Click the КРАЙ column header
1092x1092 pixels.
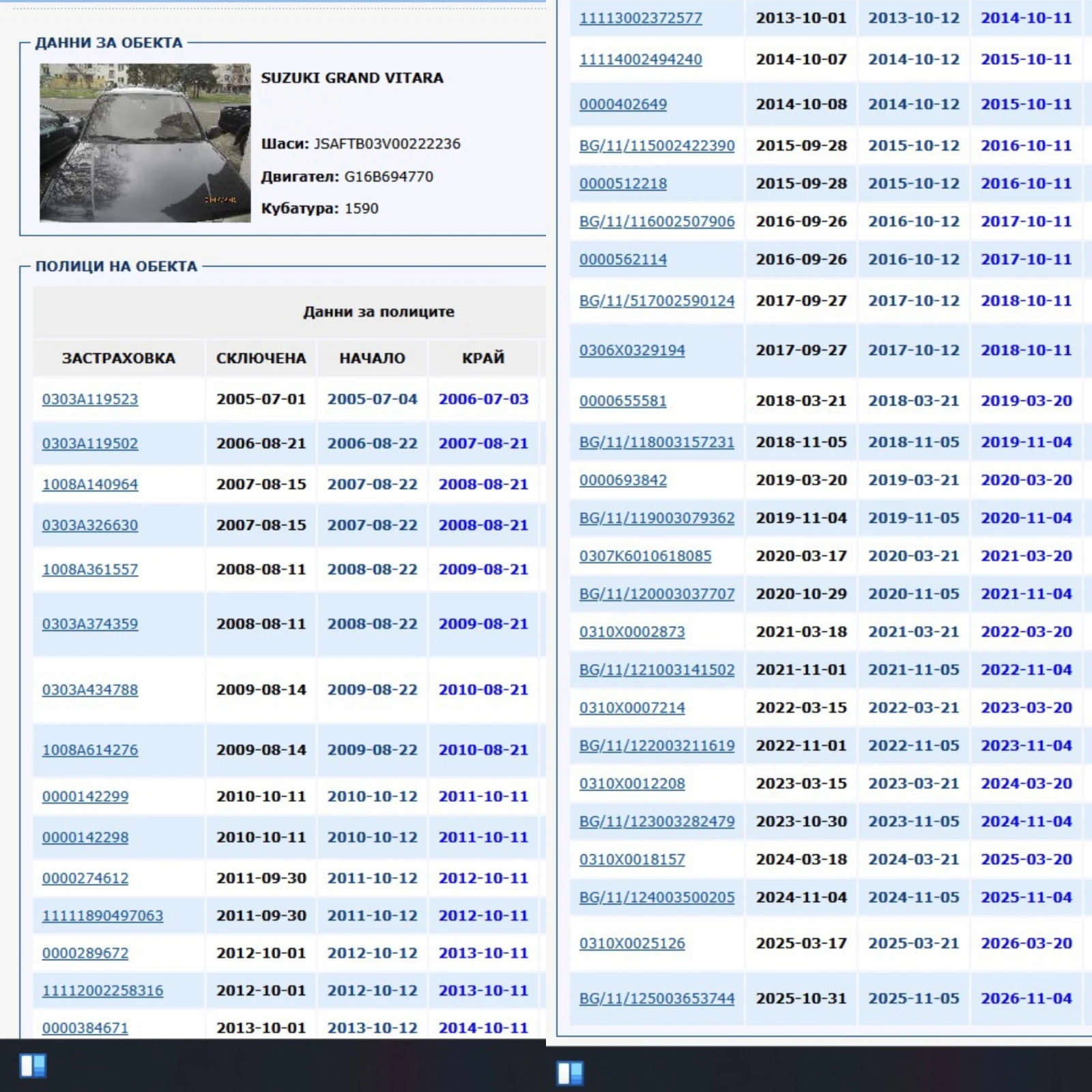point(483,358)
